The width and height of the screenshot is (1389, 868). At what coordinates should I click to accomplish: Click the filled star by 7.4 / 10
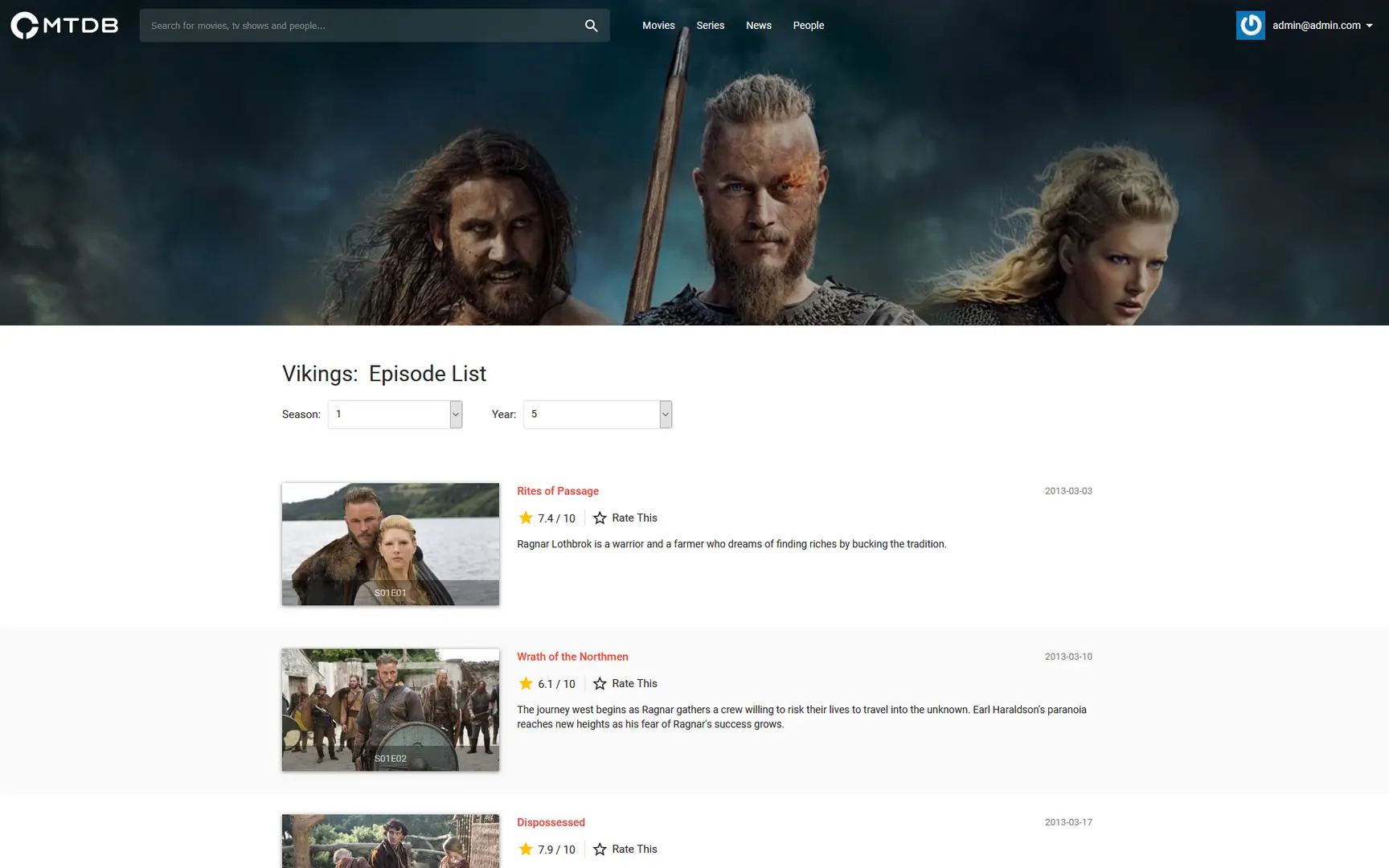point(526,518)
